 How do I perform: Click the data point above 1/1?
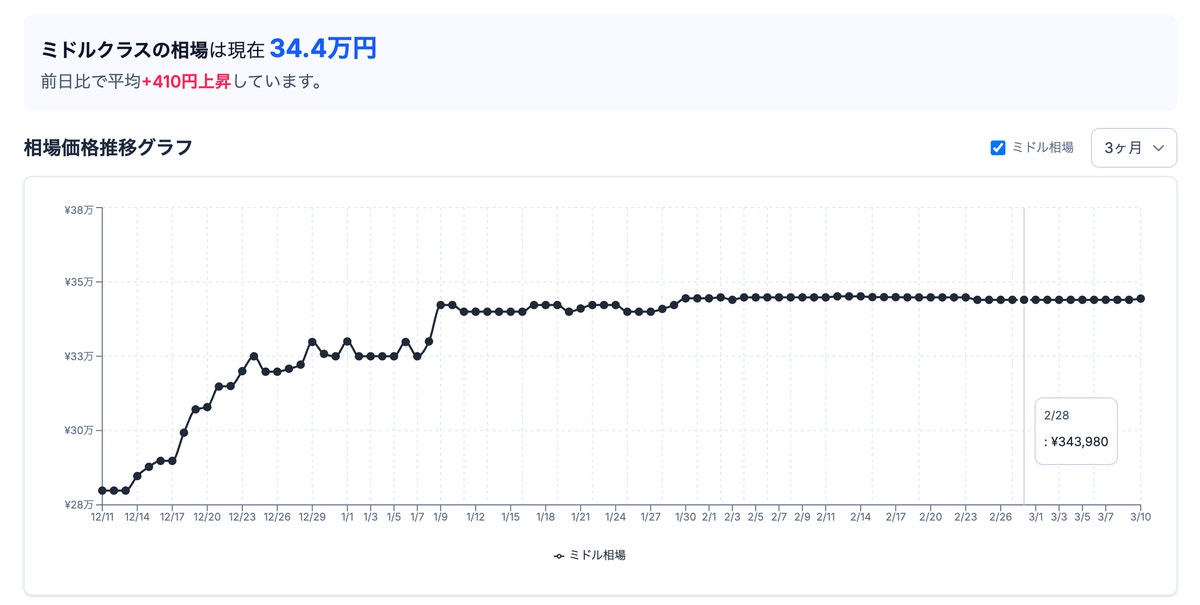pyautogui.click(x=347, y=341)
